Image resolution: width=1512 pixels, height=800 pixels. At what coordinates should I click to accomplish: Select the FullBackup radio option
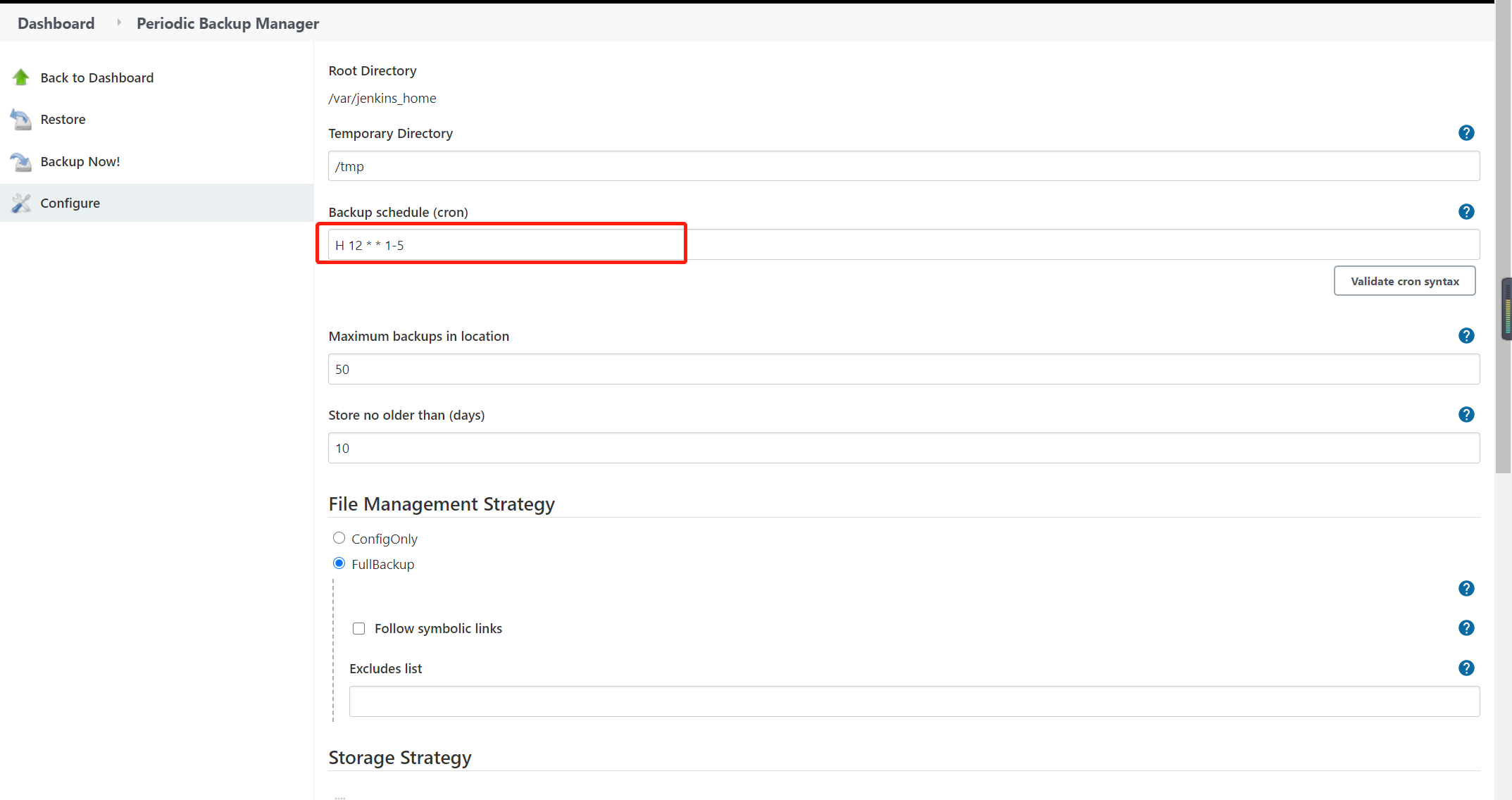339,563
